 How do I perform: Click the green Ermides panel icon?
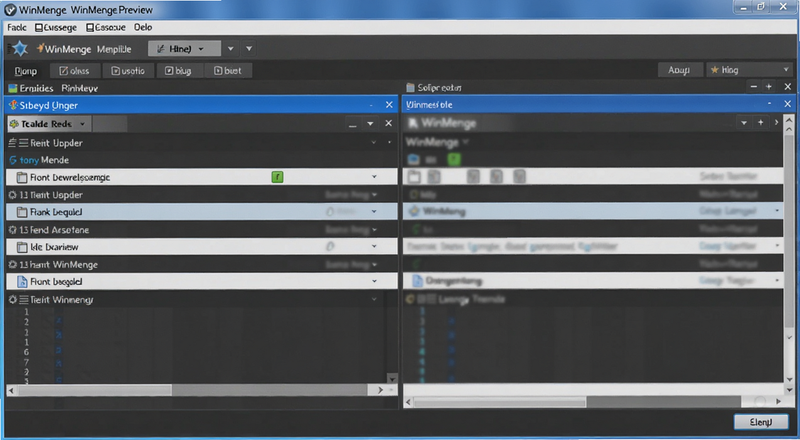pos(13,88)
